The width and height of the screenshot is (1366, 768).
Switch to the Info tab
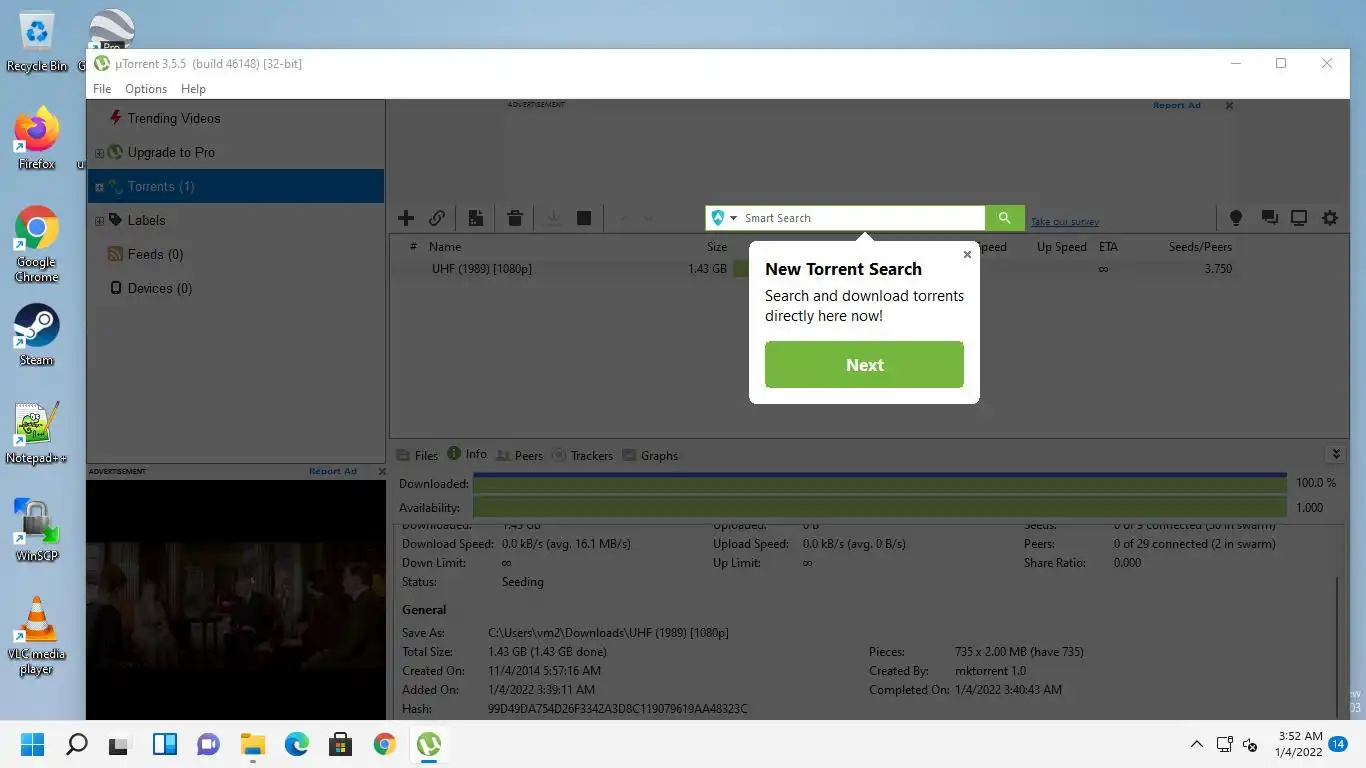coord(467,454)
